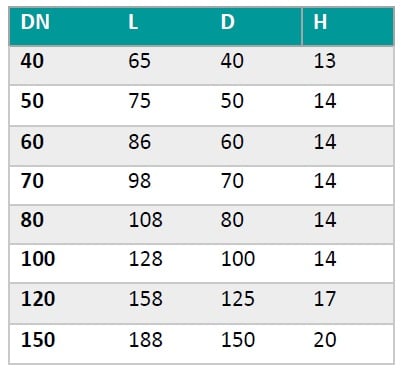Select the DN 80 row label
The width and height of the screenshot is (401, 370).
pyautogui.click(x=32, y=220)
